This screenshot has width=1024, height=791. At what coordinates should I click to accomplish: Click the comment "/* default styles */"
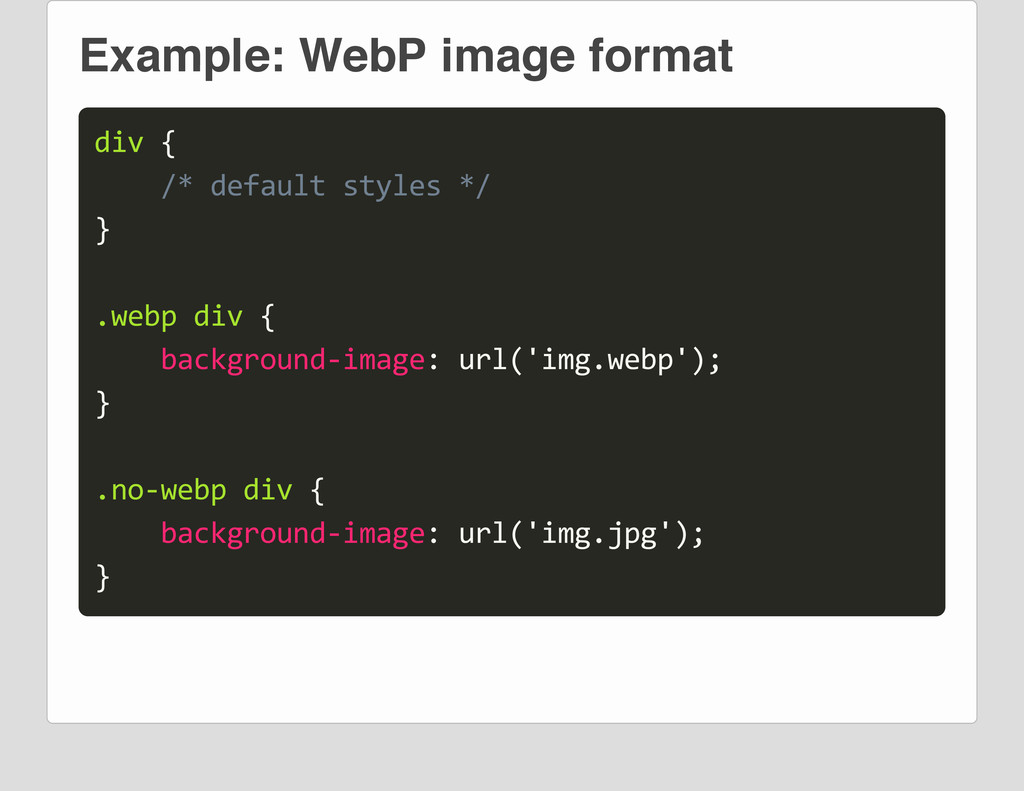325,186
